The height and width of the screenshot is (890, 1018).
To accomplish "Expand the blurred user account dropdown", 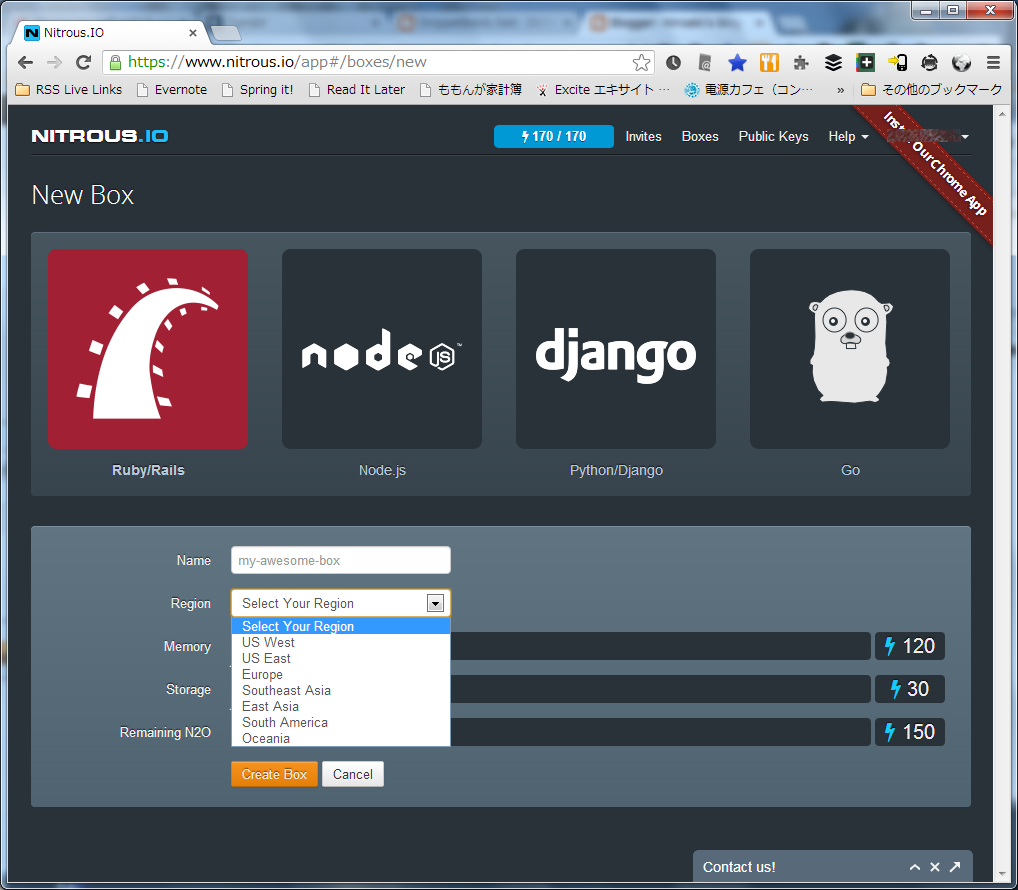I will point(928,136).
